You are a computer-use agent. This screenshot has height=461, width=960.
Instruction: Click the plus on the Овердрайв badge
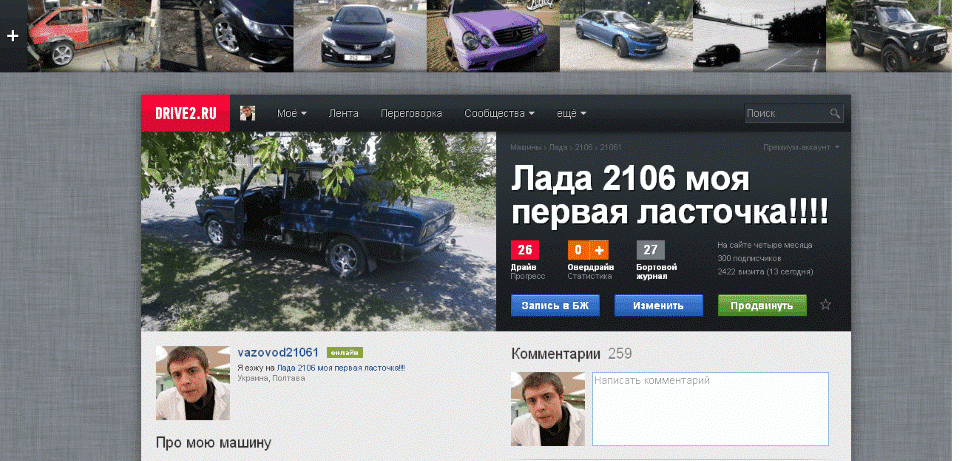599,250
